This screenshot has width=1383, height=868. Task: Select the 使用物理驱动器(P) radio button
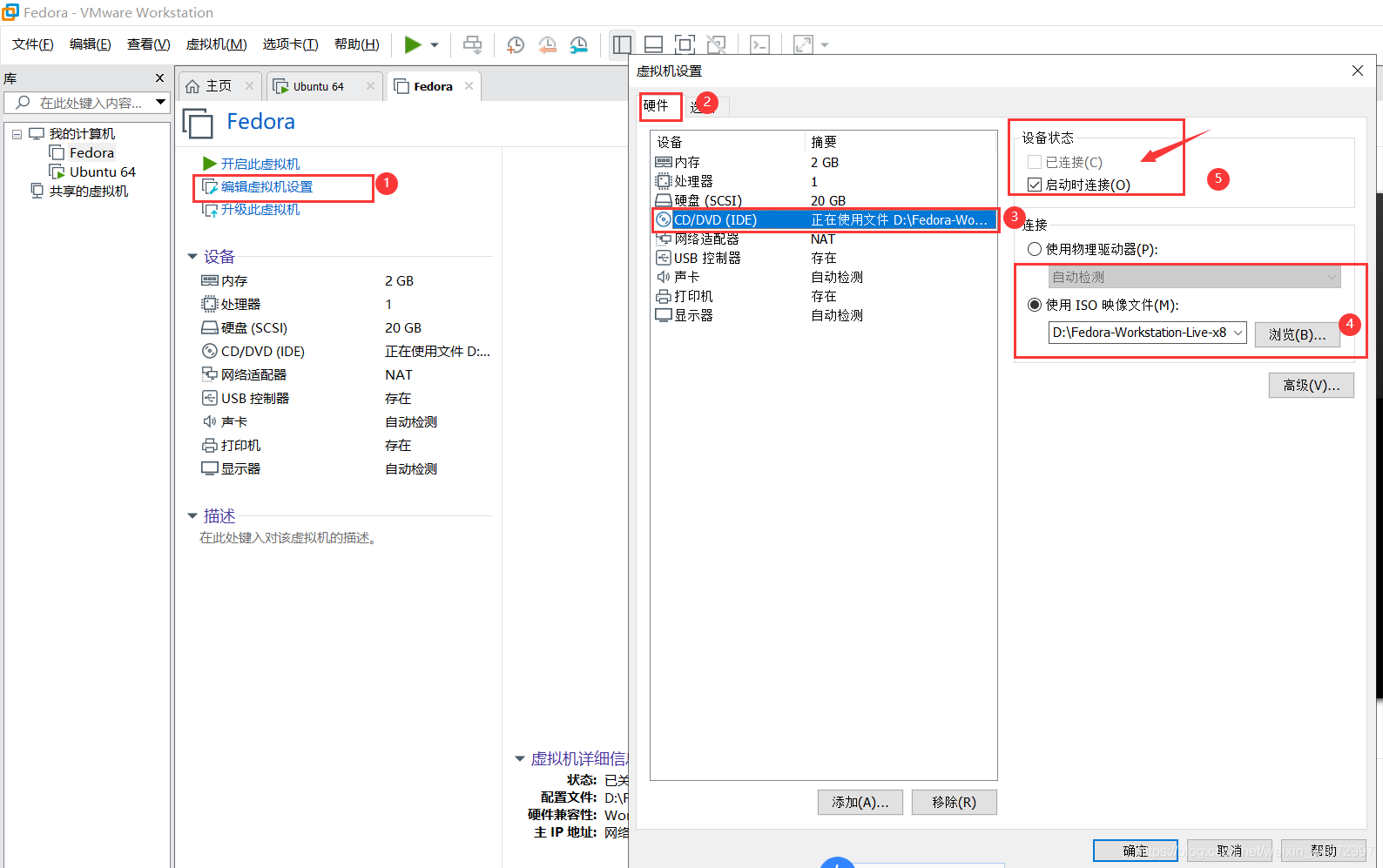(1035, 249)
